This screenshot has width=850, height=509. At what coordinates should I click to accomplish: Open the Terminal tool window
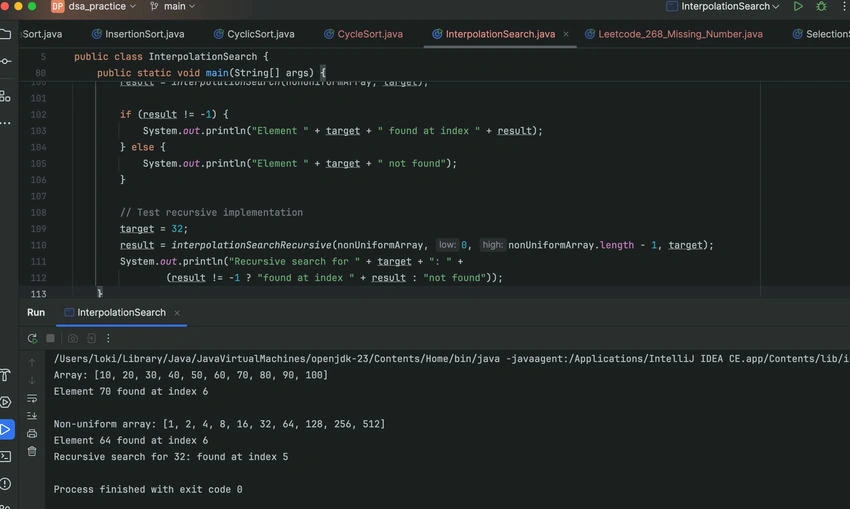pyautogui.click(x=5, y=456)
